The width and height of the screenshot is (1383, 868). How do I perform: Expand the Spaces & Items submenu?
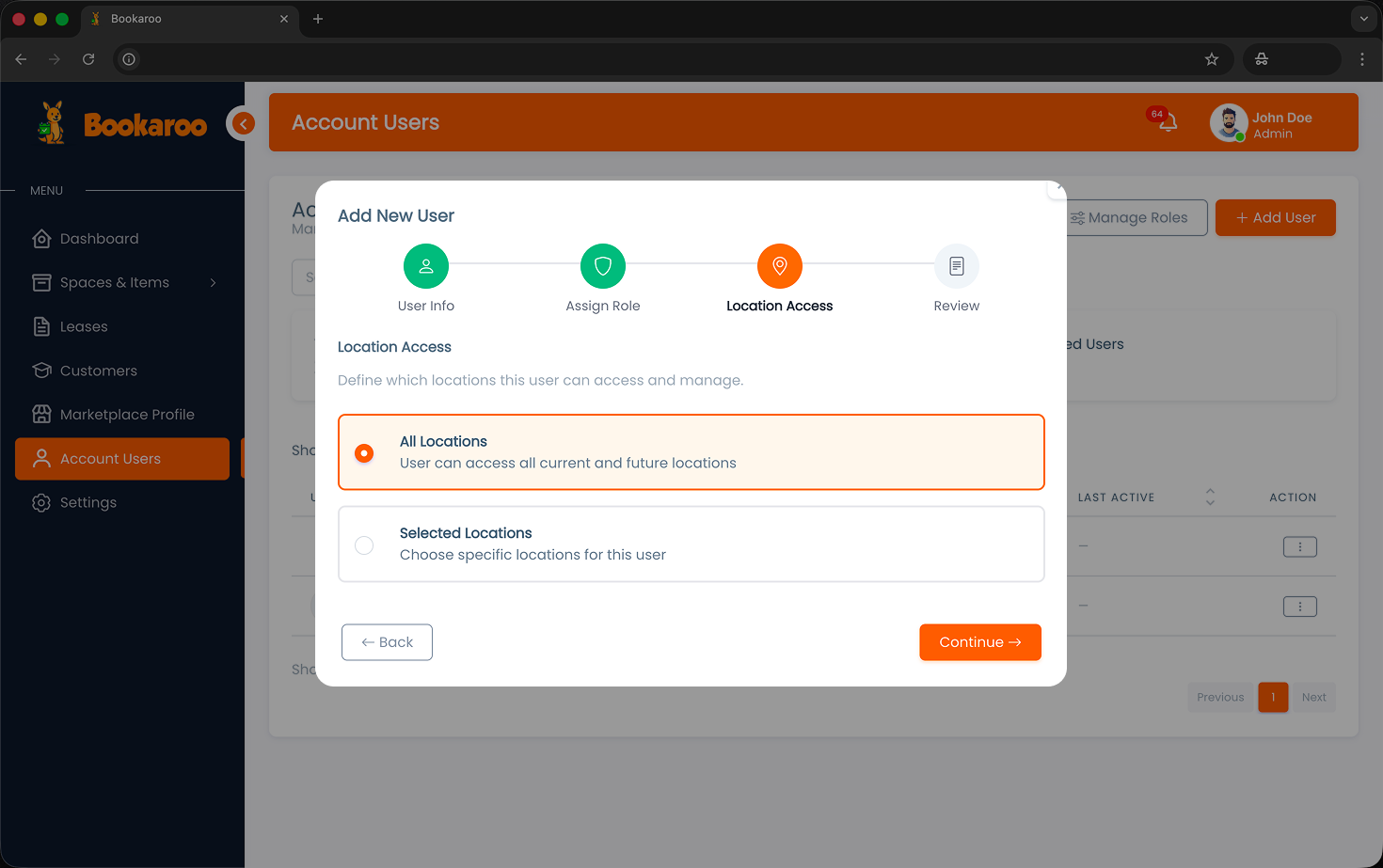pos(214,283)
